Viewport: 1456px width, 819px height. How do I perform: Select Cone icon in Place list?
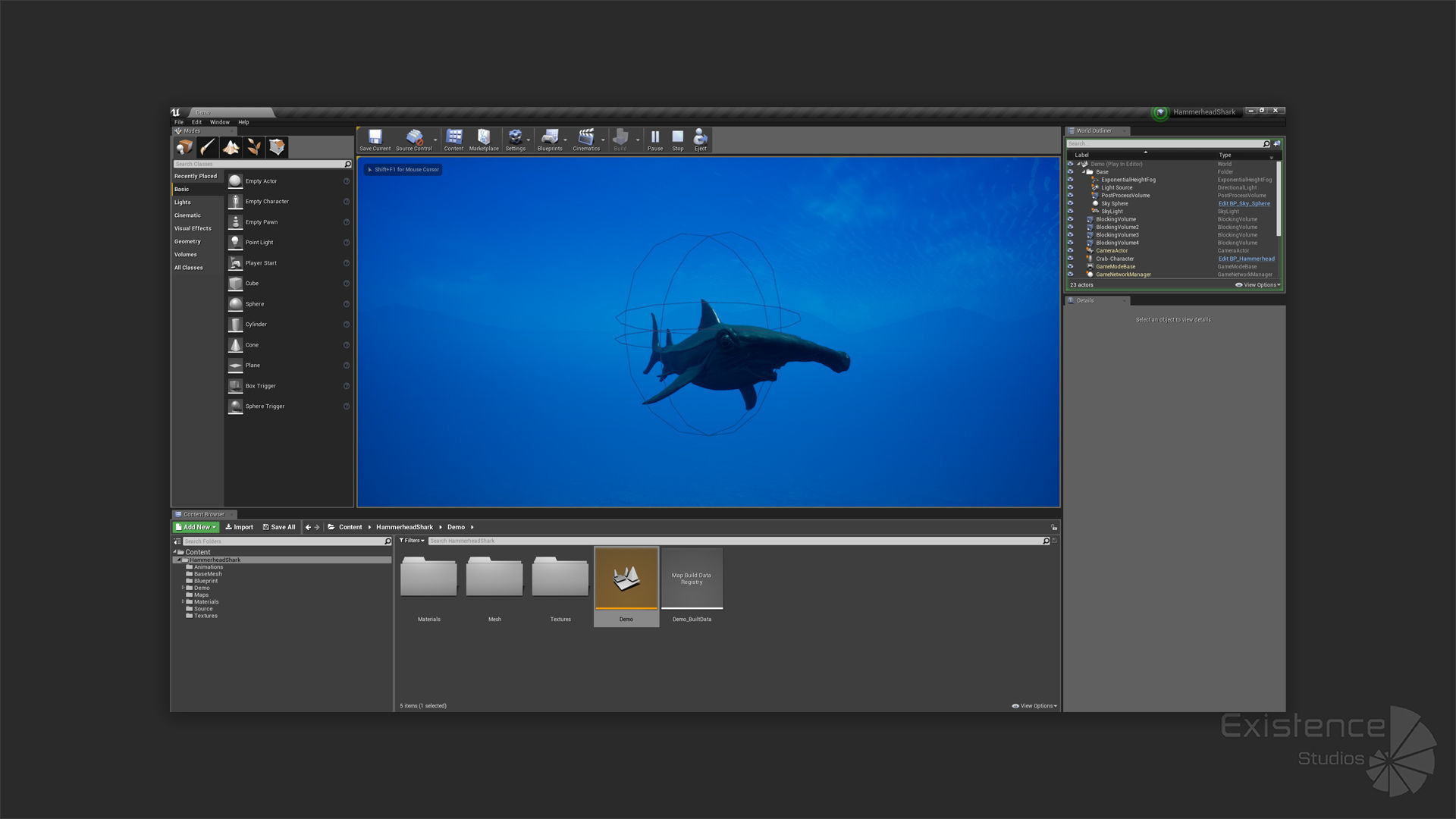pyautogui.click(x=235, y=345)
